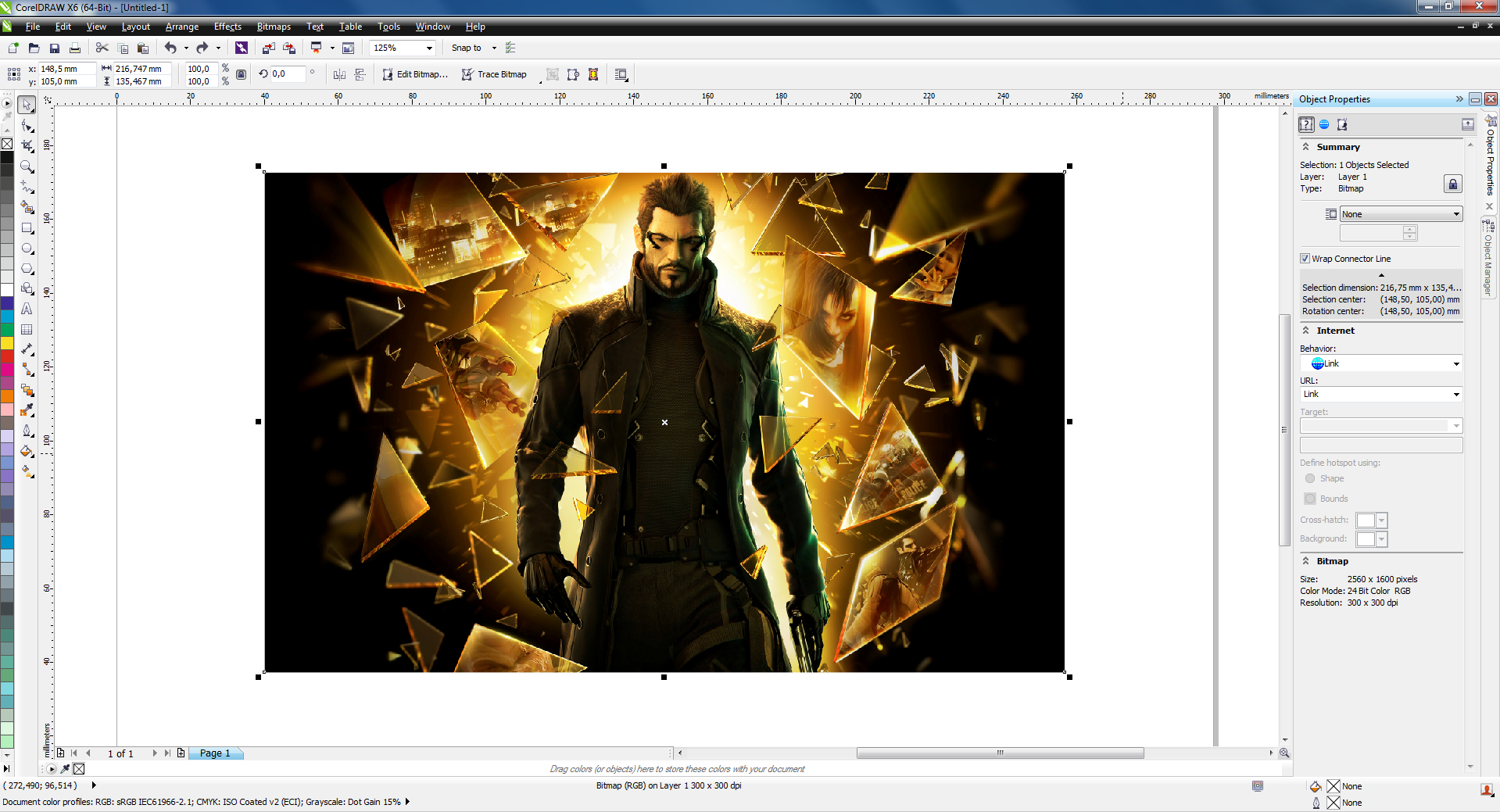The height and width of the screenshot is (812, 1500).
Task: Open the Tools menu
Action: tap(388, 27)
